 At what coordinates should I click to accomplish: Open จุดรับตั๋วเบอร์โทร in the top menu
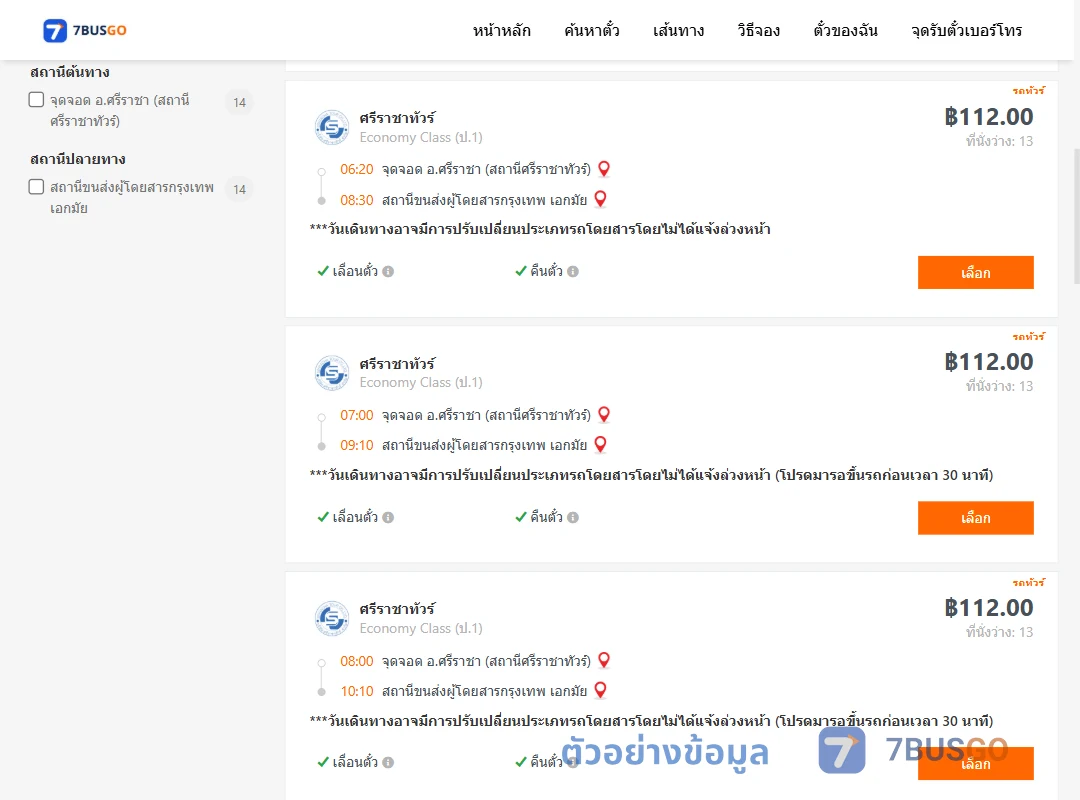tap(966, 30)
